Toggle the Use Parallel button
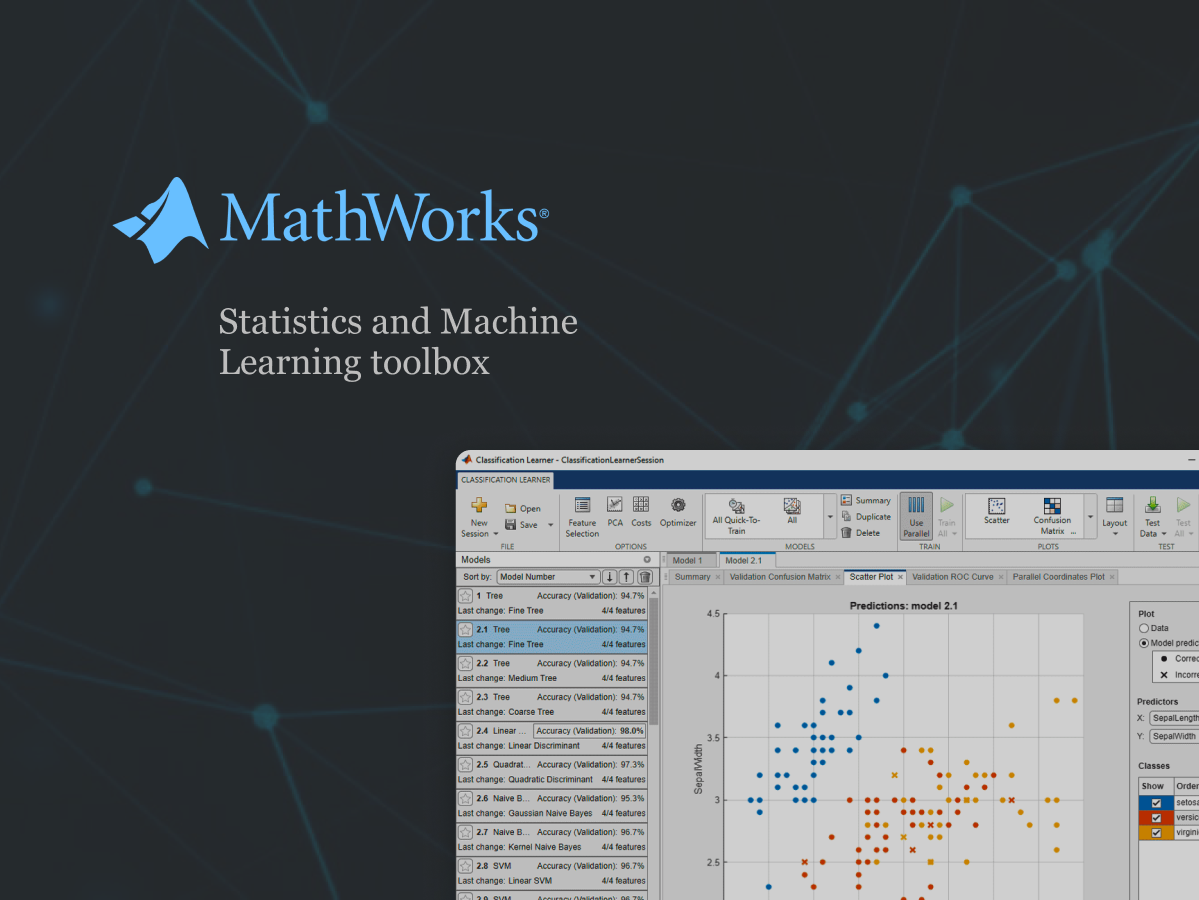Screen dimensions: 1199x900 916,516
